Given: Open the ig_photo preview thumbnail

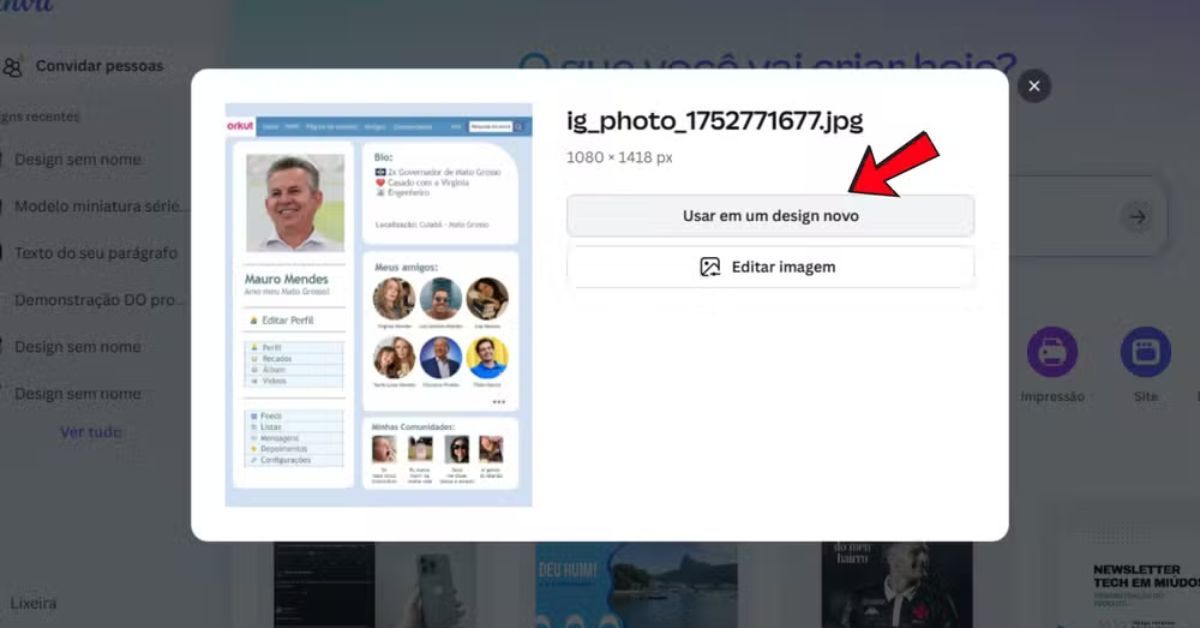Looking at the screenshot, I should coord(379,305).
